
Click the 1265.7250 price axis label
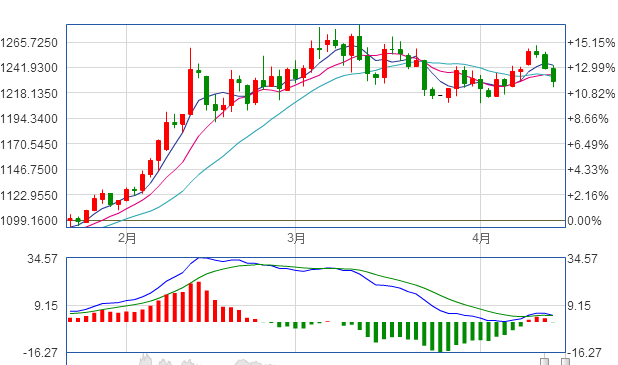pyautogui.click(x=29, y=43)
